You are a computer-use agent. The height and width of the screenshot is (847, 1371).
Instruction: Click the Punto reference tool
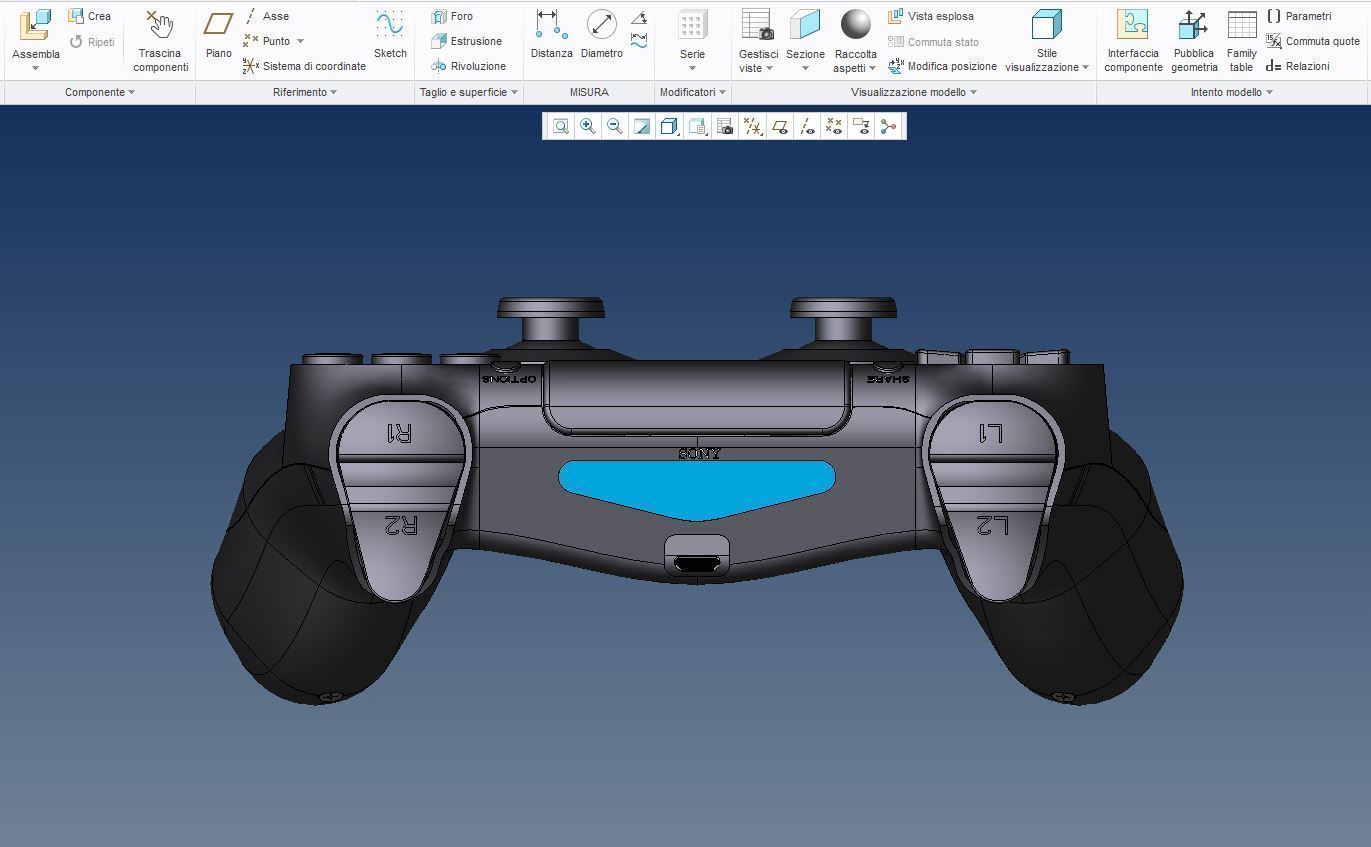pyautogui.click(x=266, y=41)
